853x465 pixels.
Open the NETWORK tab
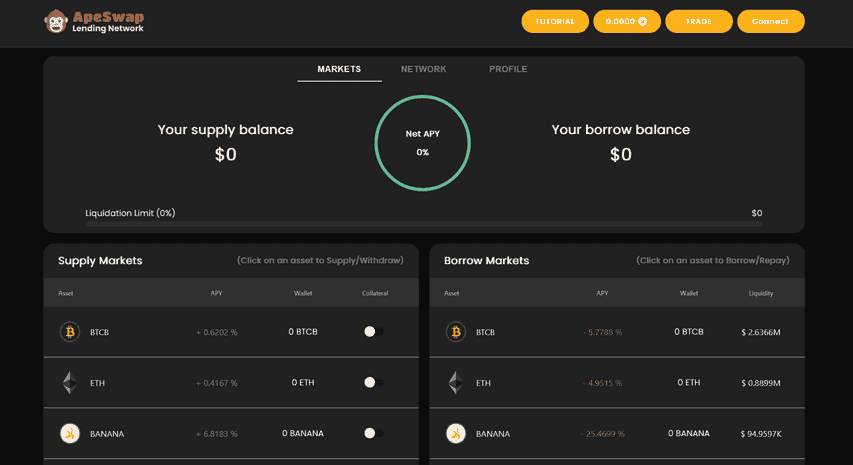pyautogui.click(x=423, y=69)
